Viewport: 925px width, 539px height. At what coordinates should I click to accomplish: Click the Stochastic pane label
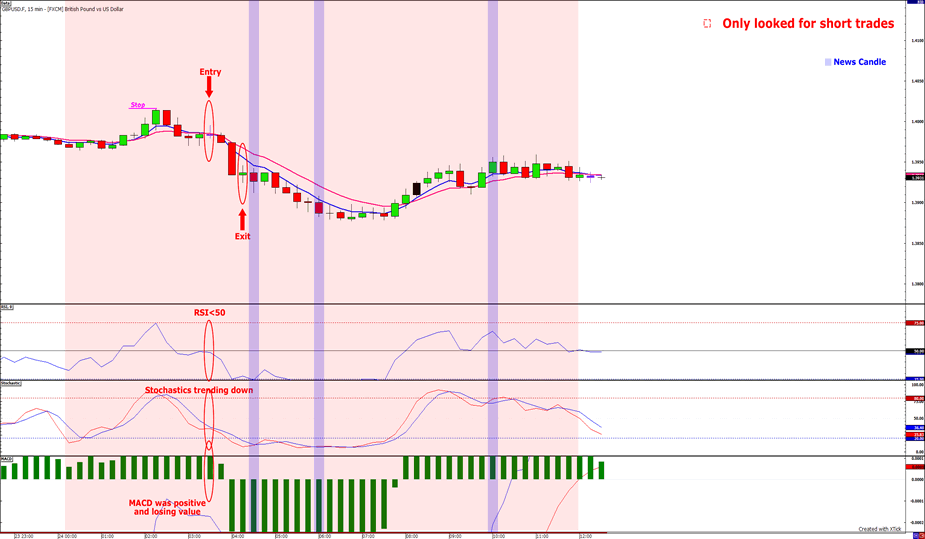11,383
